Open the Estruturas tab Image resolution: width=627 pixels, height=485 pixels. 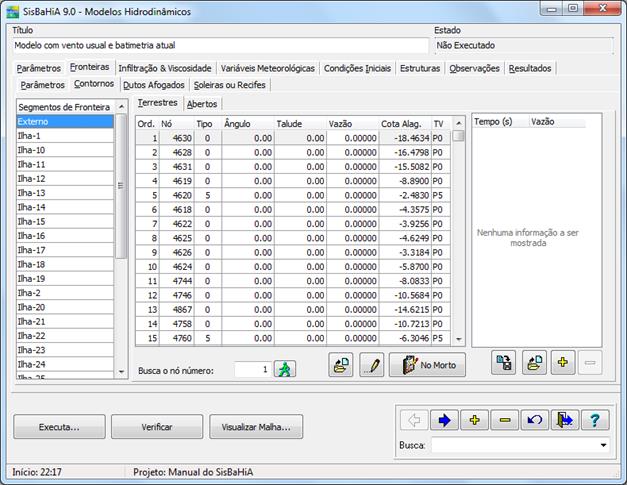420,68
